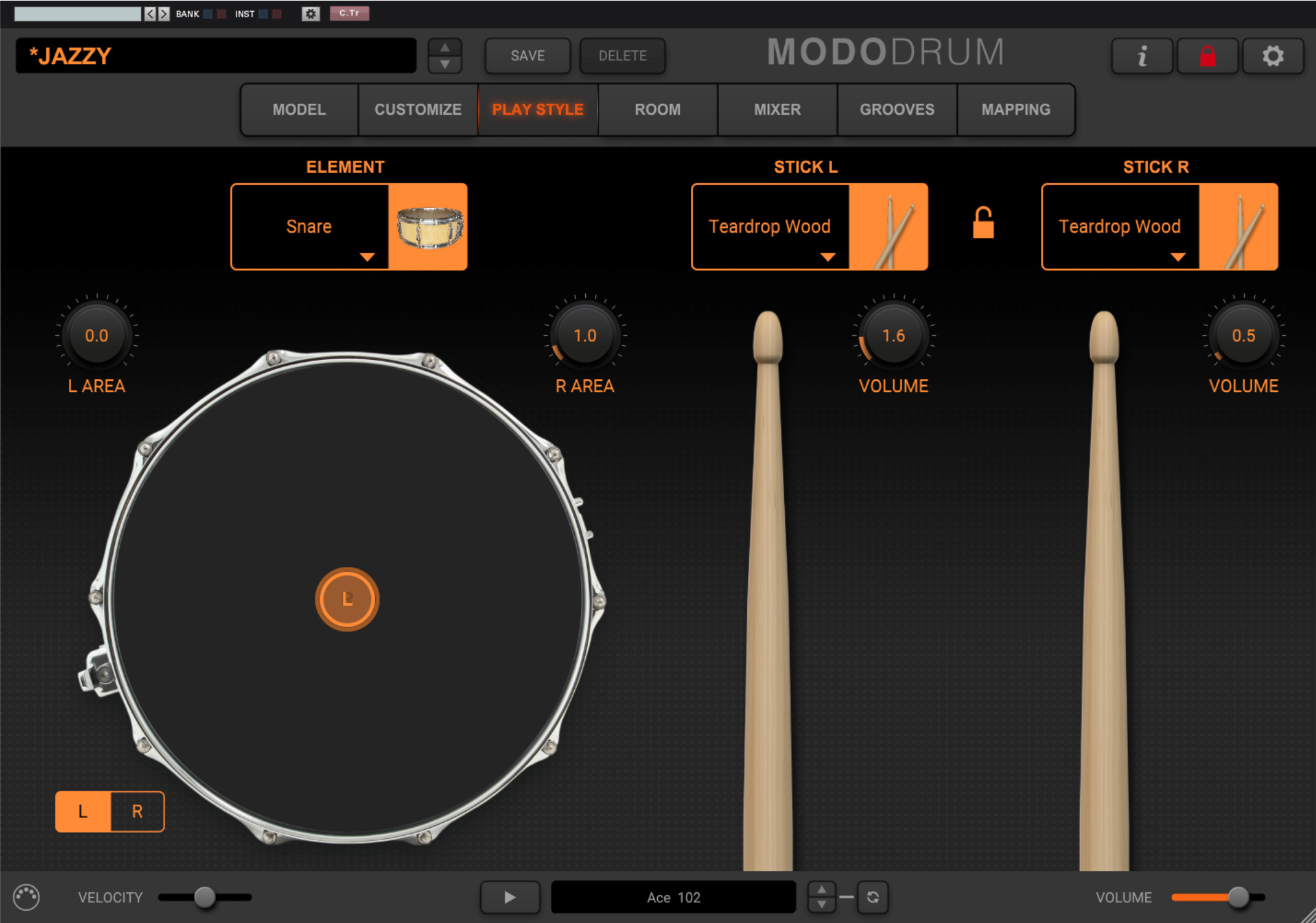Screen dimensions: 1316x923
Task: Open the MAPPING tab
Action: pyautogui.click(x=1016, y=109)
